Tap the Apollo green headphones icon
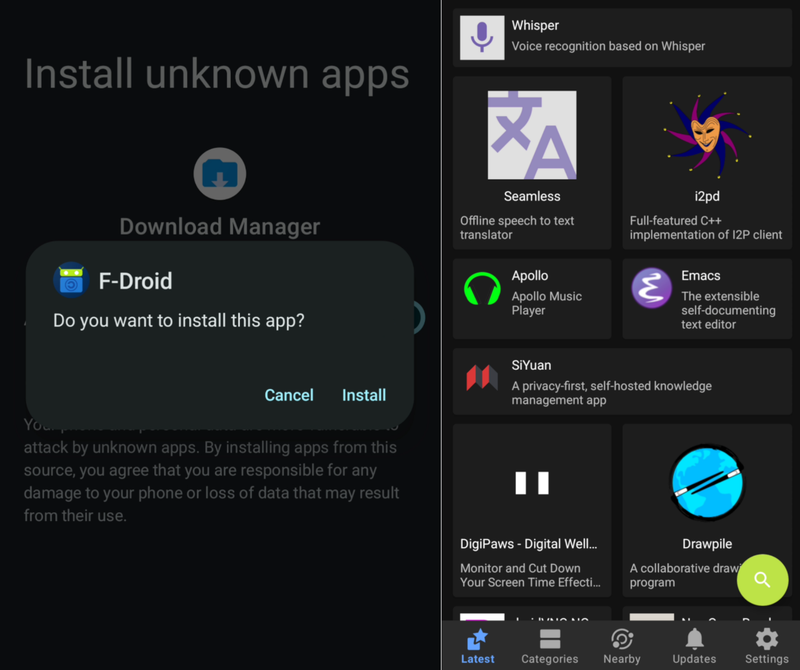 482,290
